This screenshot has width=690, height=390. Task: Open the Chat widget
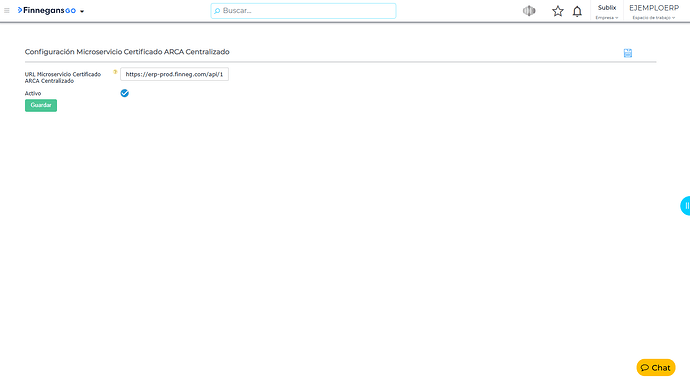pyautogui.click(x=656, y=368)
